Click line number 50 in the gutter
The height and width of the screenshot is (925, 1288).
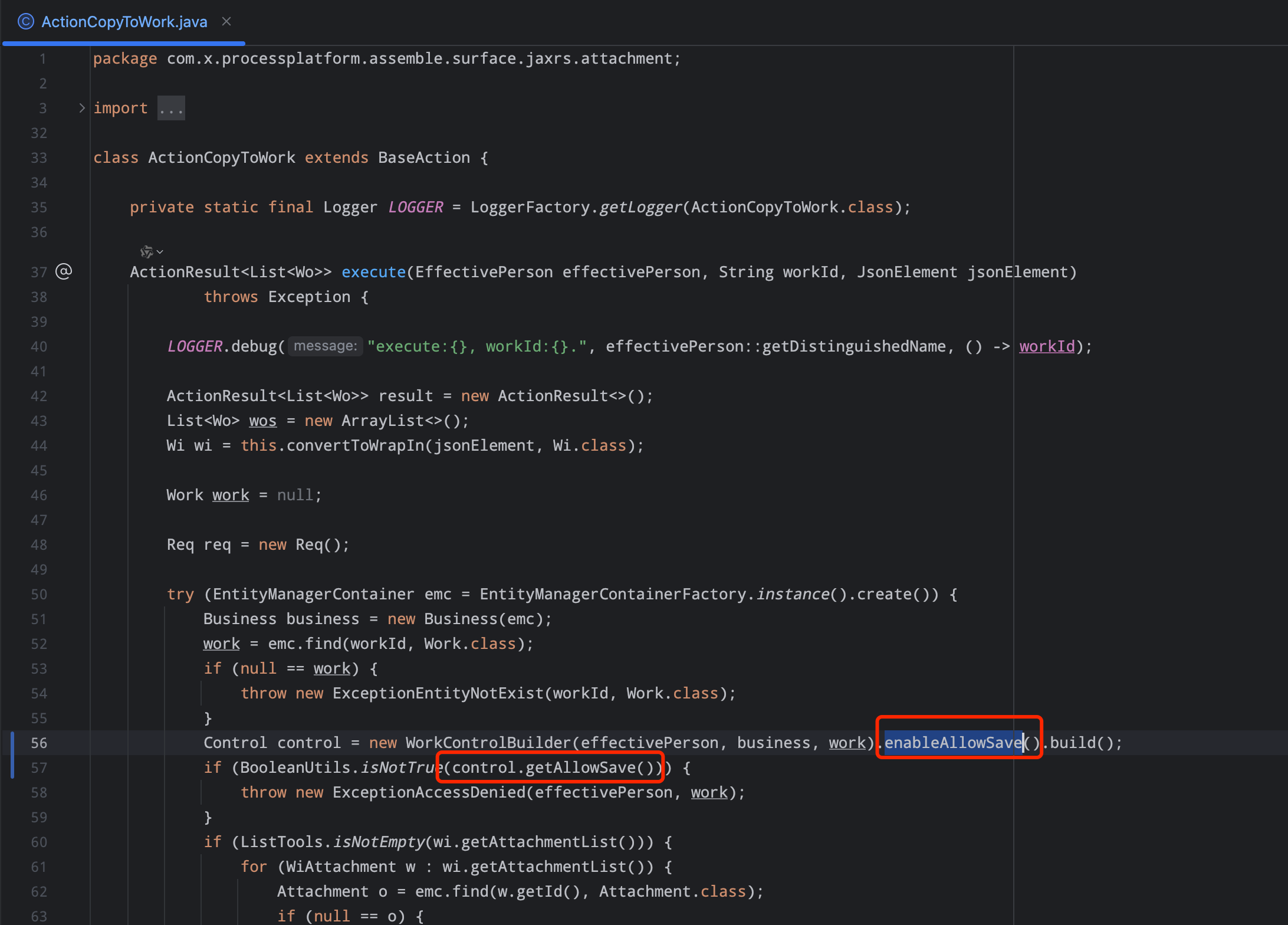[x=39, y=594]
